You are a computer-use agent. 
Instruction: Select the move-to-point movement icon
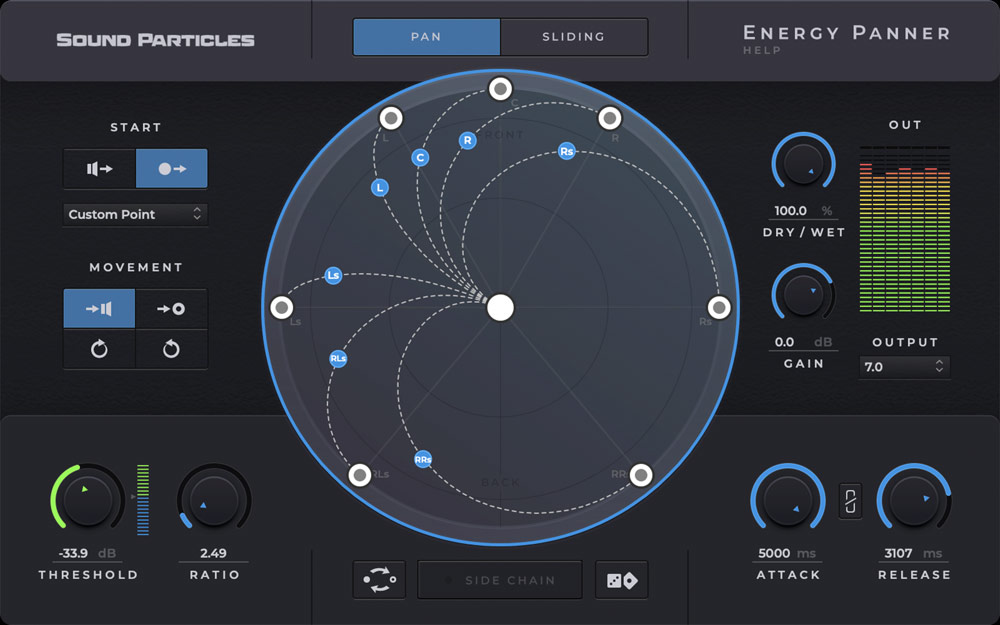(170, 308)
